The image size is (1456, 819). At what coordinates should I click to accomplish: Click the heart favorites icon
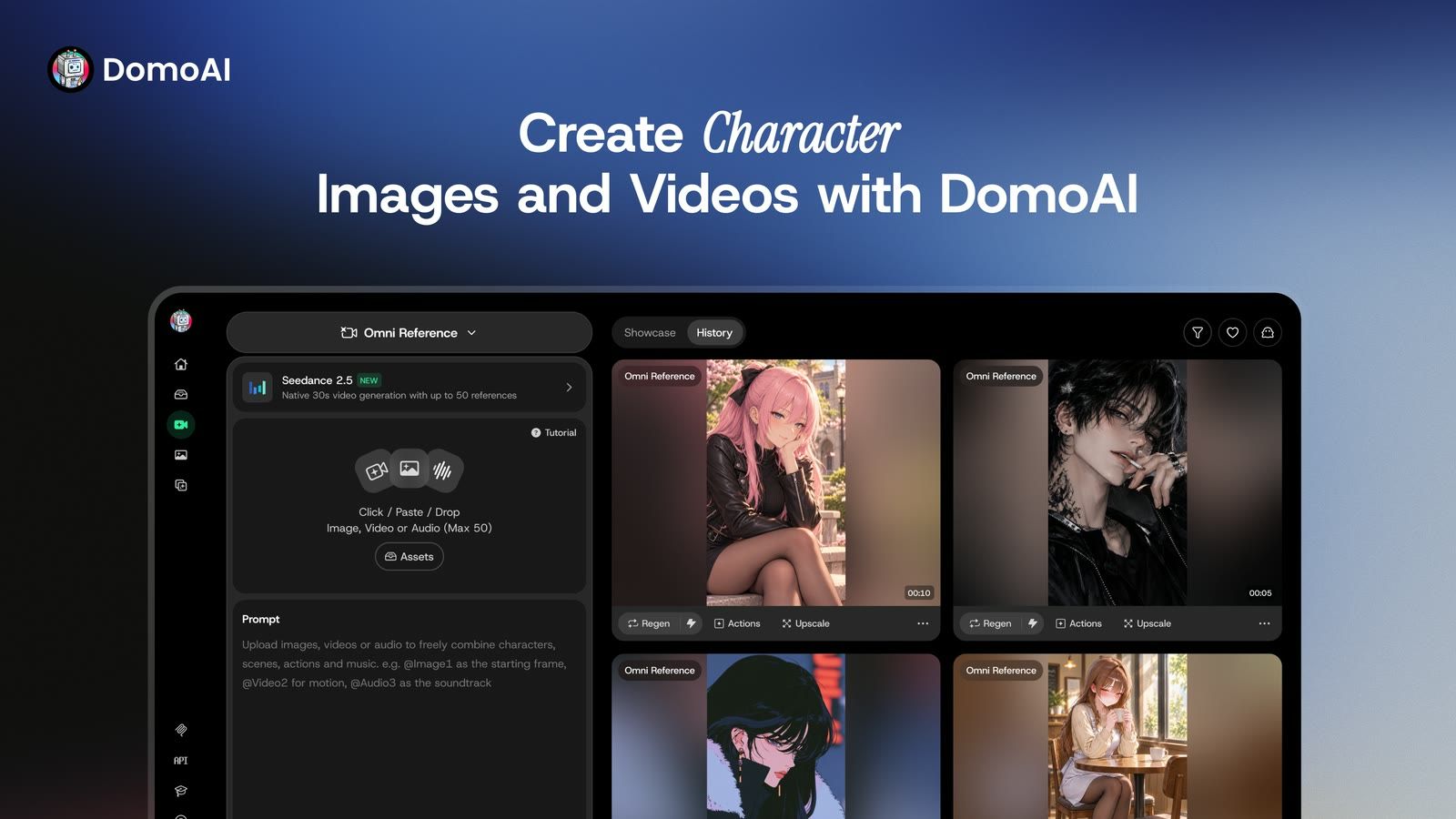pos(1232,333)
